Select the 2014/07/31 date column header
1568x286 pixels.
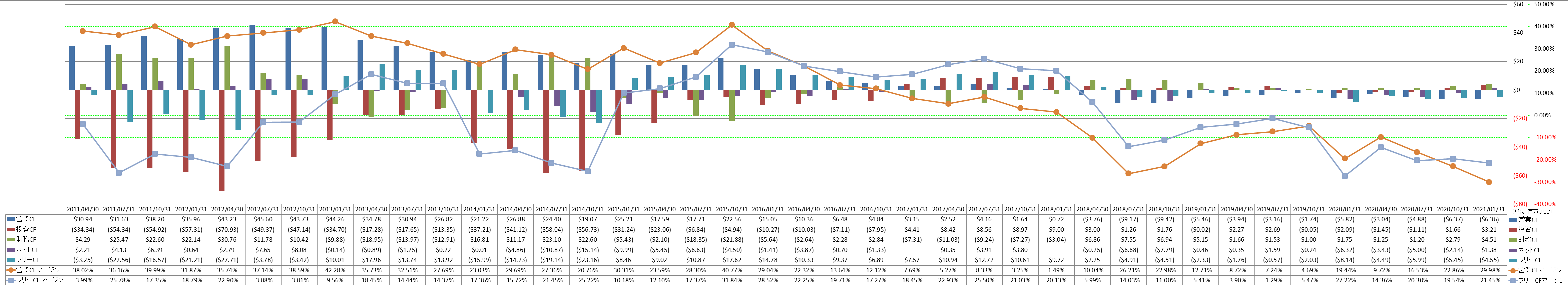(551, 209)
